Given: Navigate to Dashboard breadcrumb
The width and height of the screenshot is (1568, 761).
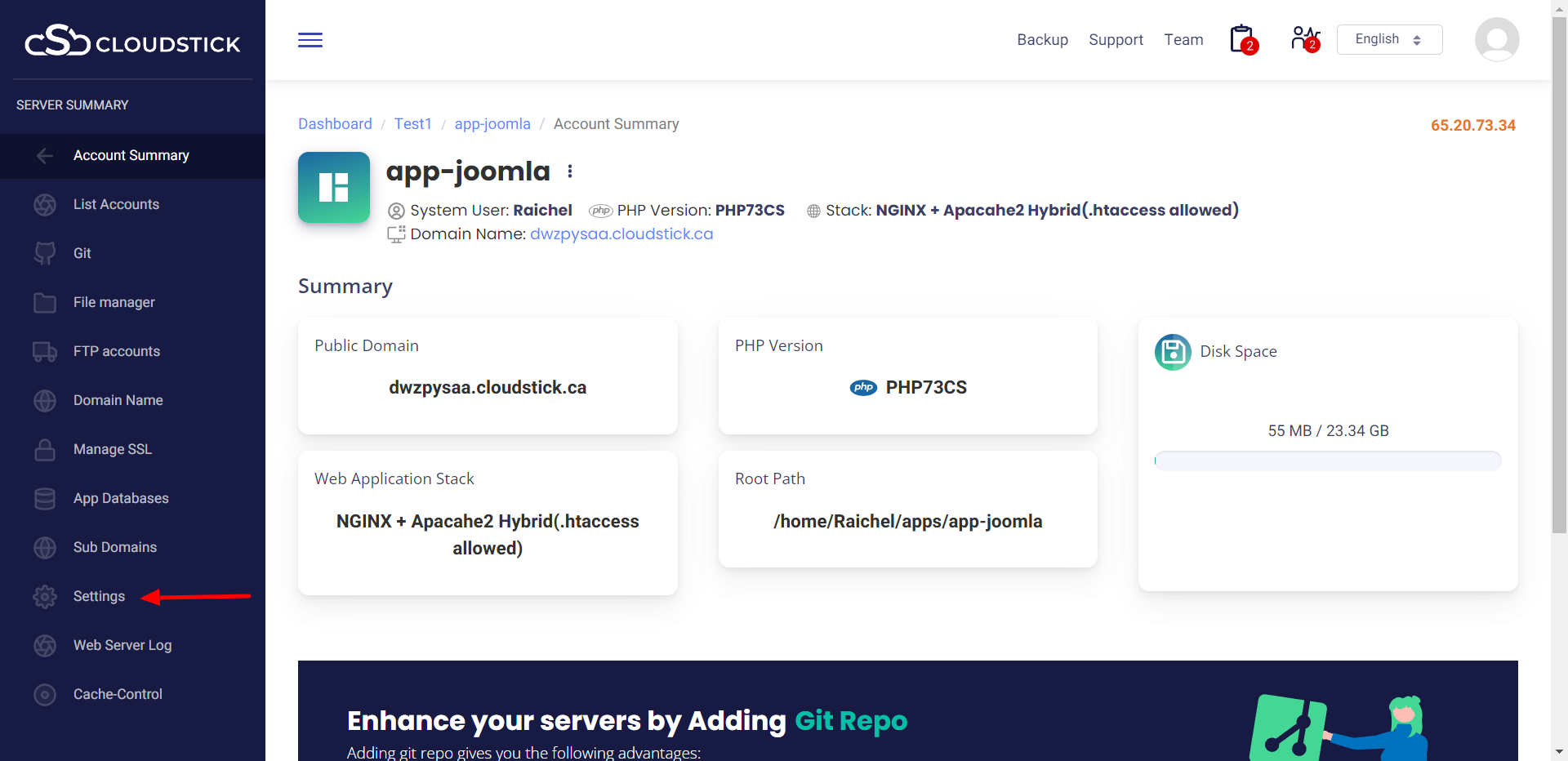Looking at the screenshot, I should pos(335,124).
